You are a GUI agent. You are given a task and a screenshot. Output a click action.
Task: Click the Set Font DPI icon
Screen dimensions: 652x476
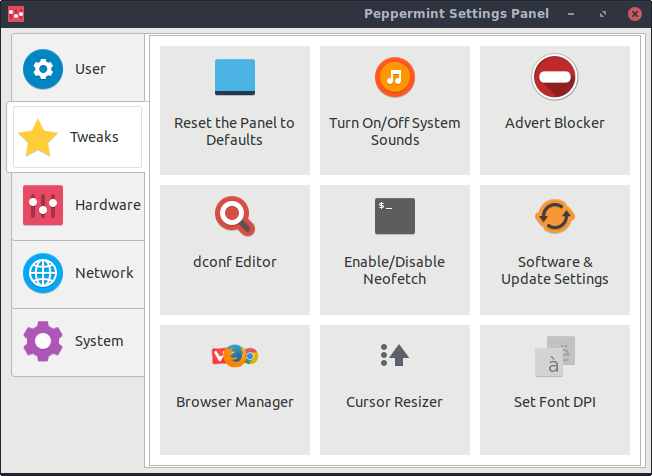[555, 355]
